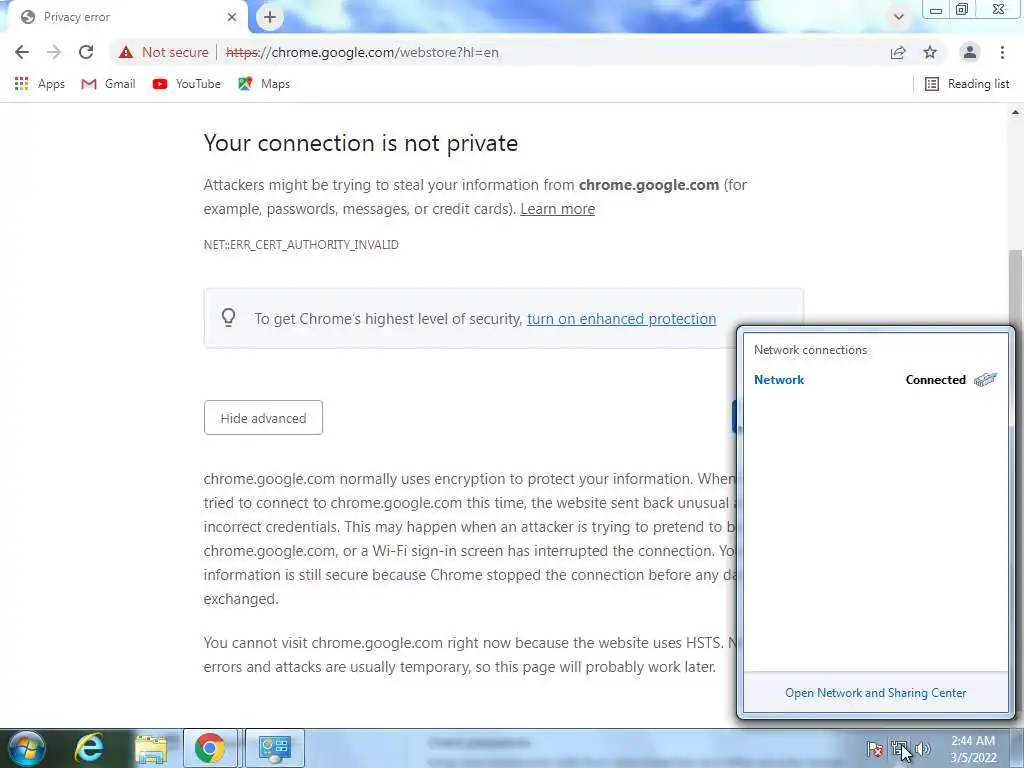Screen dimensions: 1024x768
Task: Open the Apps bookmark shortcut
Action: 39,84
